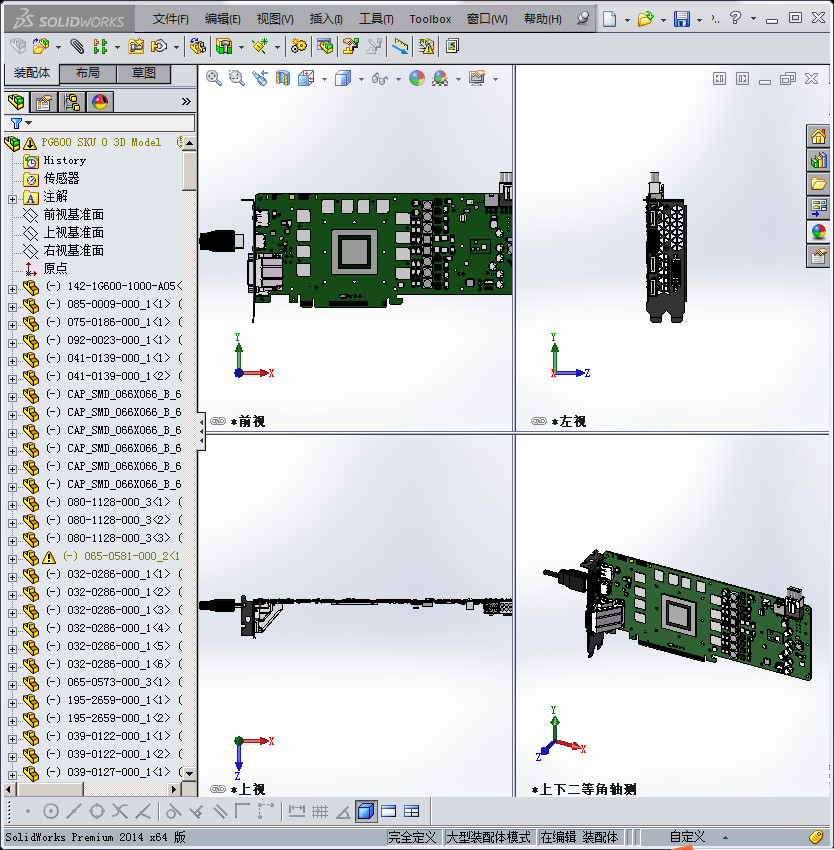Expand the 142-1G600-1000-A05 component
The height and width of the screenshot is (850, 834).
12,289
